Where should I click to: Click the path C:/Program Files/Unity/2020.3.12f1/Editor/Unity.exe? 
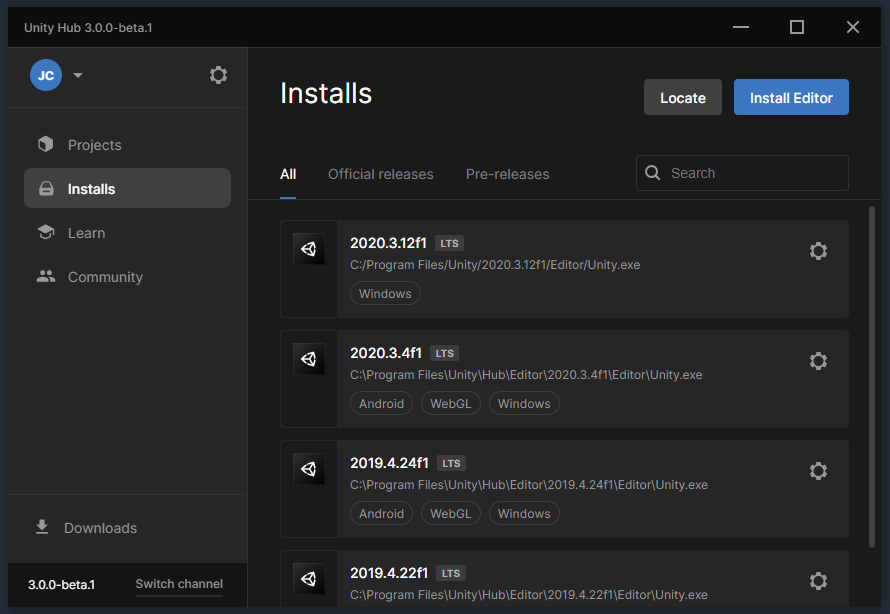click(x=495, y=265)
